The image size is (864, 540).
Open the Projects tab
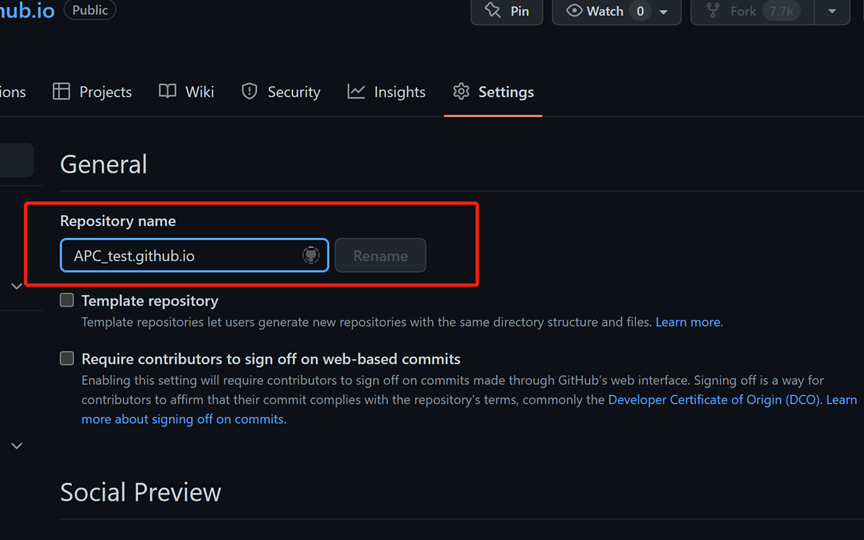92,91
